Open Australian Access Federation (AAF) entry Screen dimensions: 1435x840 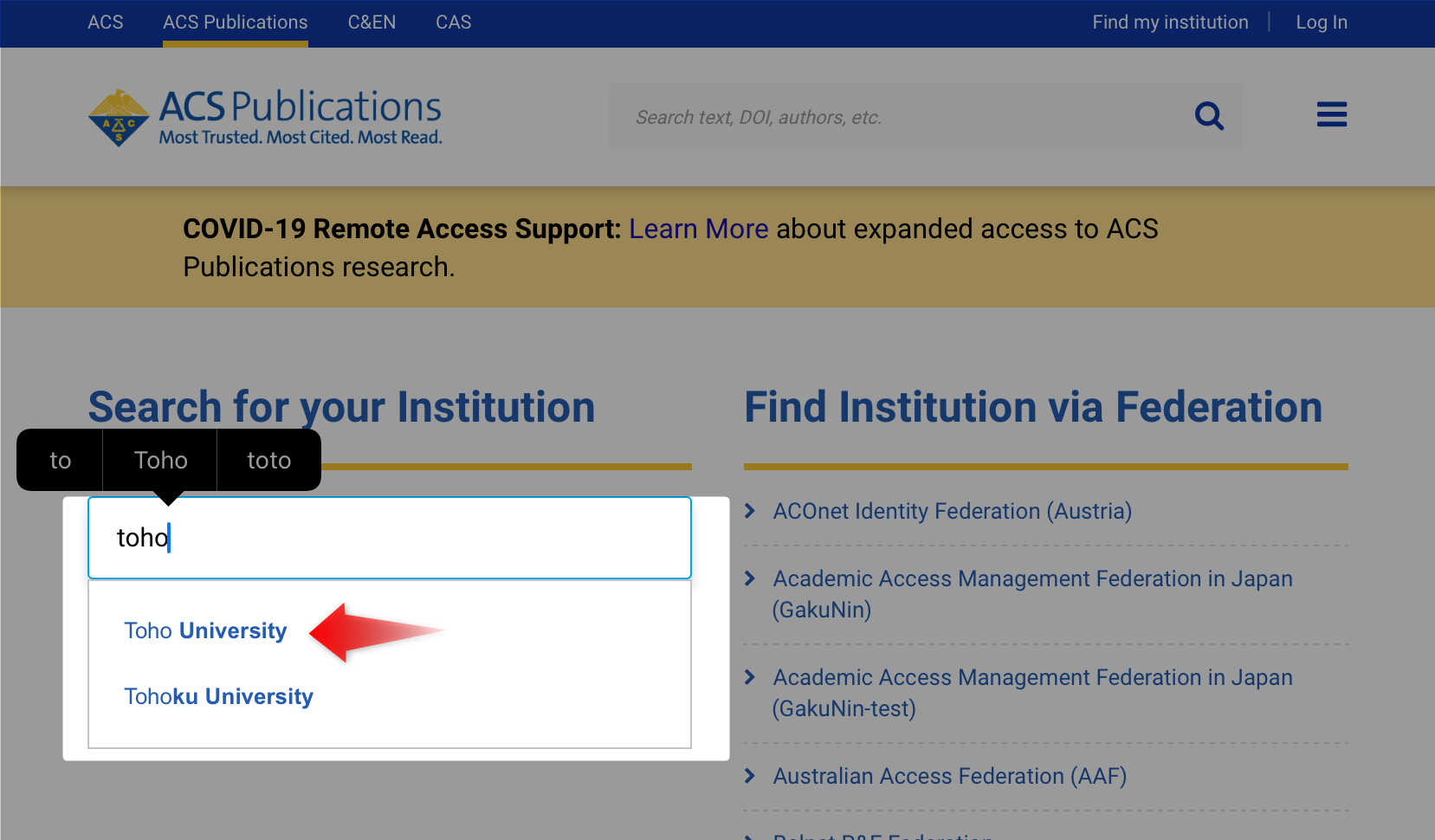coord(950,776)
